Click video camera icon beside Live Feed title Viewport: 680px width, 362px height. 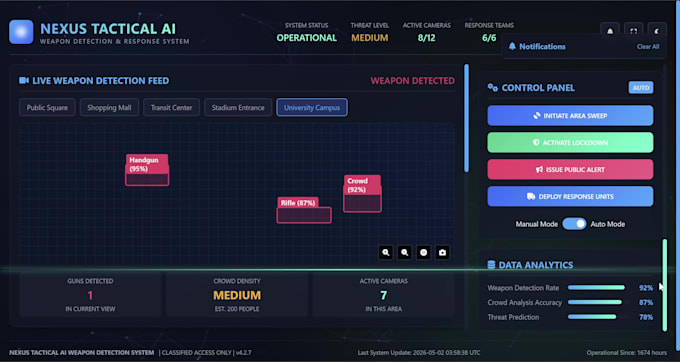pos(24,81)
